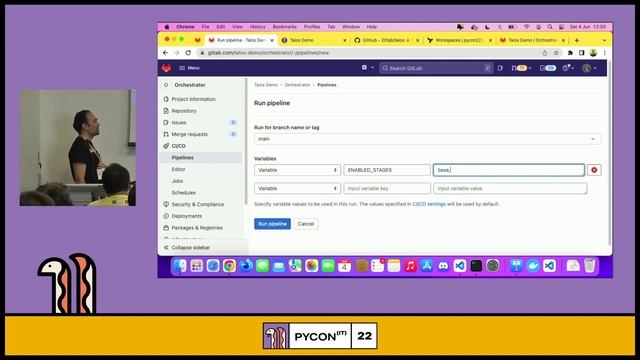The image size is (640, 360).
Task: Open Issues in the sidebar
Action: tap(179, 122)
